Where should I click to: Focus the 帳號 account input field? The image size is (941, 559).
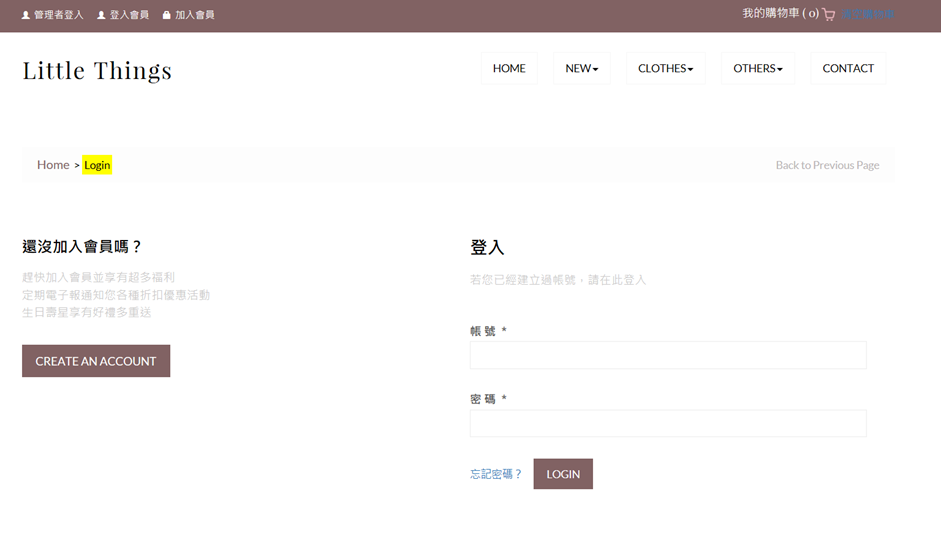(x=668, y=355)
